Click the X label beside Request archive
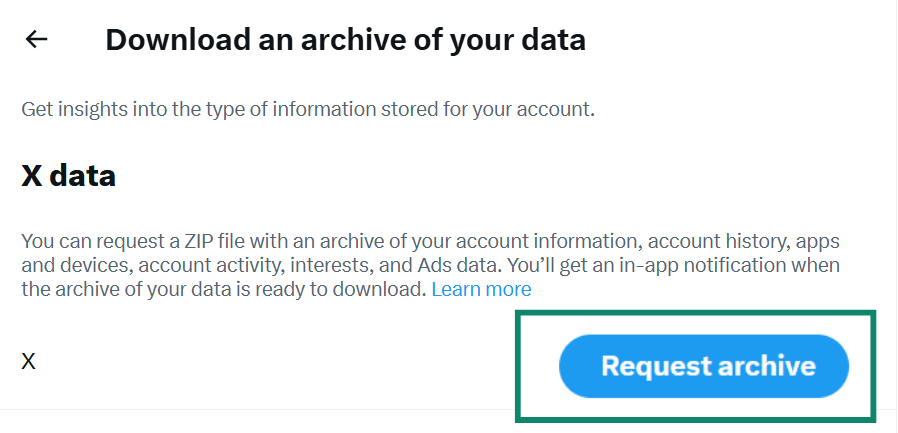The height and width of the screenshot is (433, 898). pos(29,362)
